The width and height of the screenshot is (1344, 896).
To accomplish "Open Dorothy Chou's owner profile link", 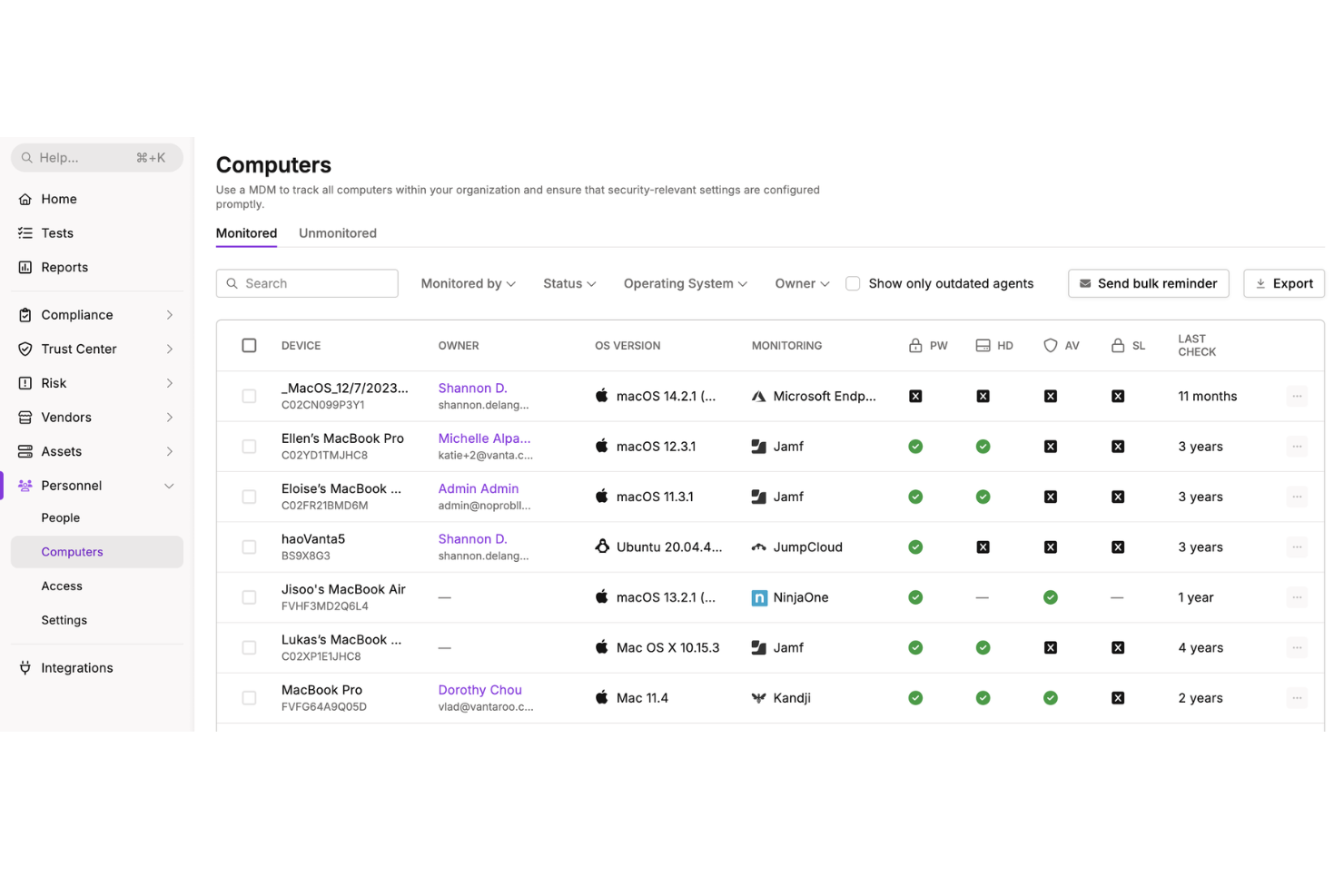I will click(479, 690).
